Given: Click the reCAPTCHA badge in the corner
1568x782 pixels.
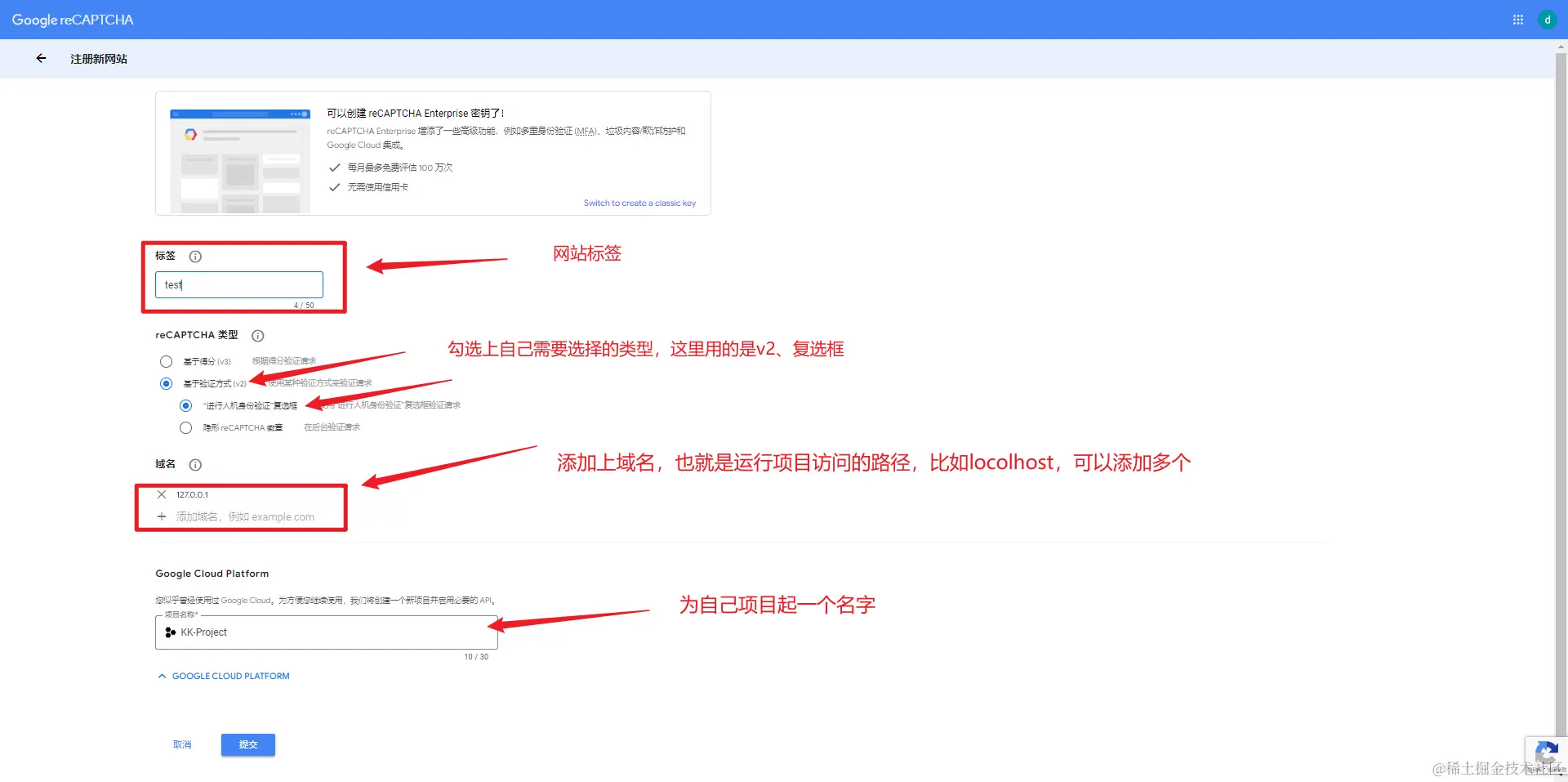Looking at the screenshot, I should [x=1545, y=756].
